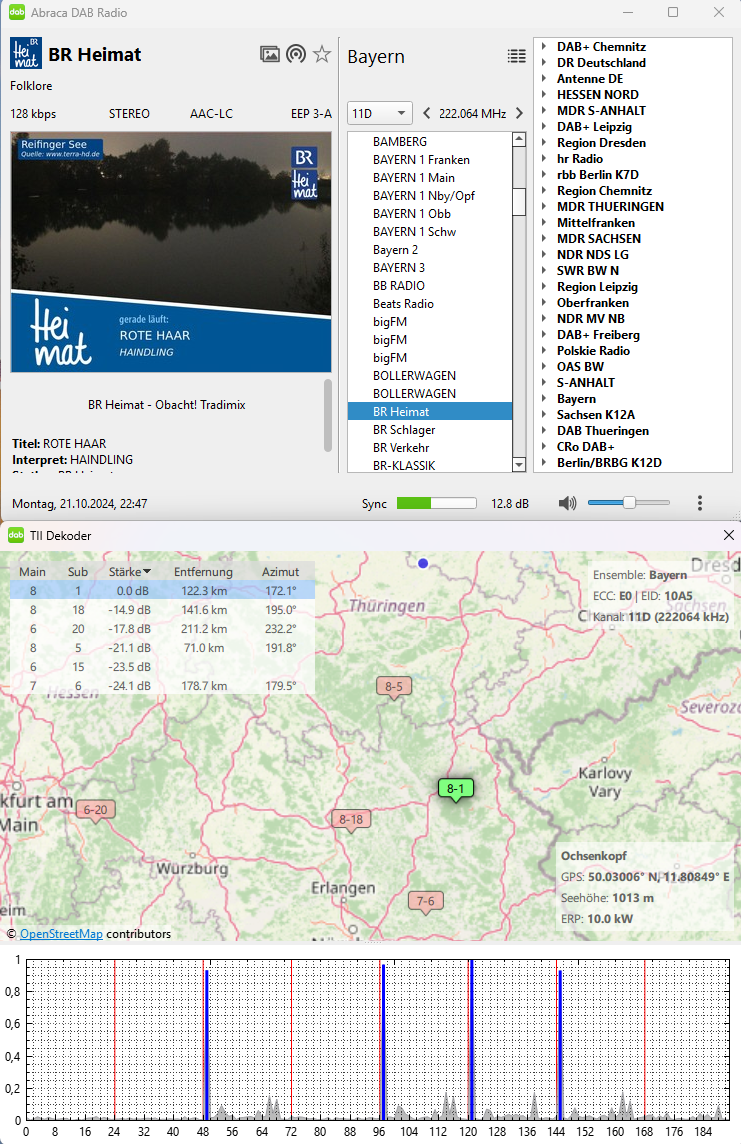This screenshot has height=1144, width=741.
Task: Select TII row with 211.2 km distance
Action: (x=162, y=629)
